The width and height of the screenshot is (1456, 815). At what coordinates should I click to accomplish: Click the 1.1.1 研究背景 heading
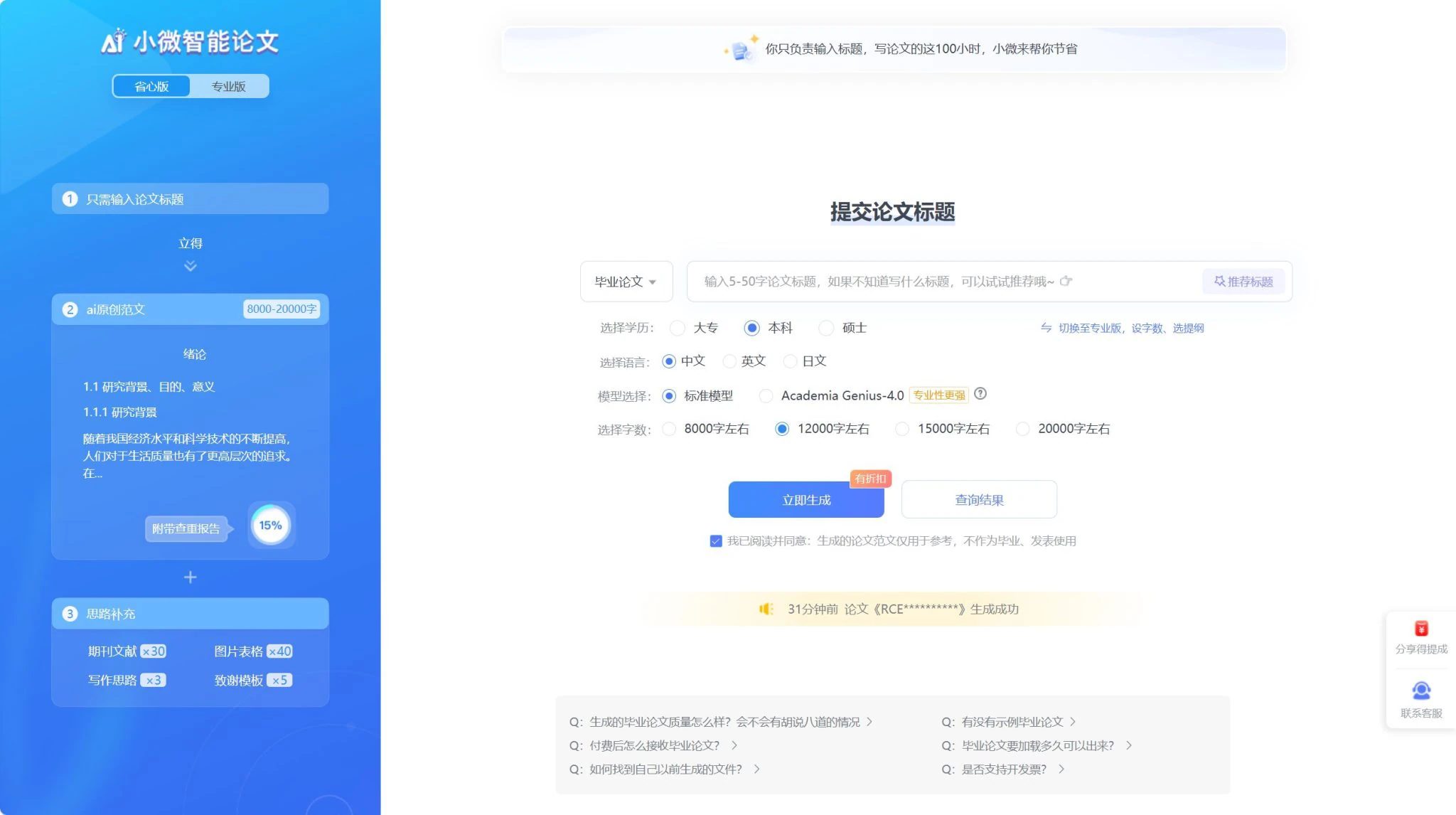pyautogui.click(x=119, y=412)
